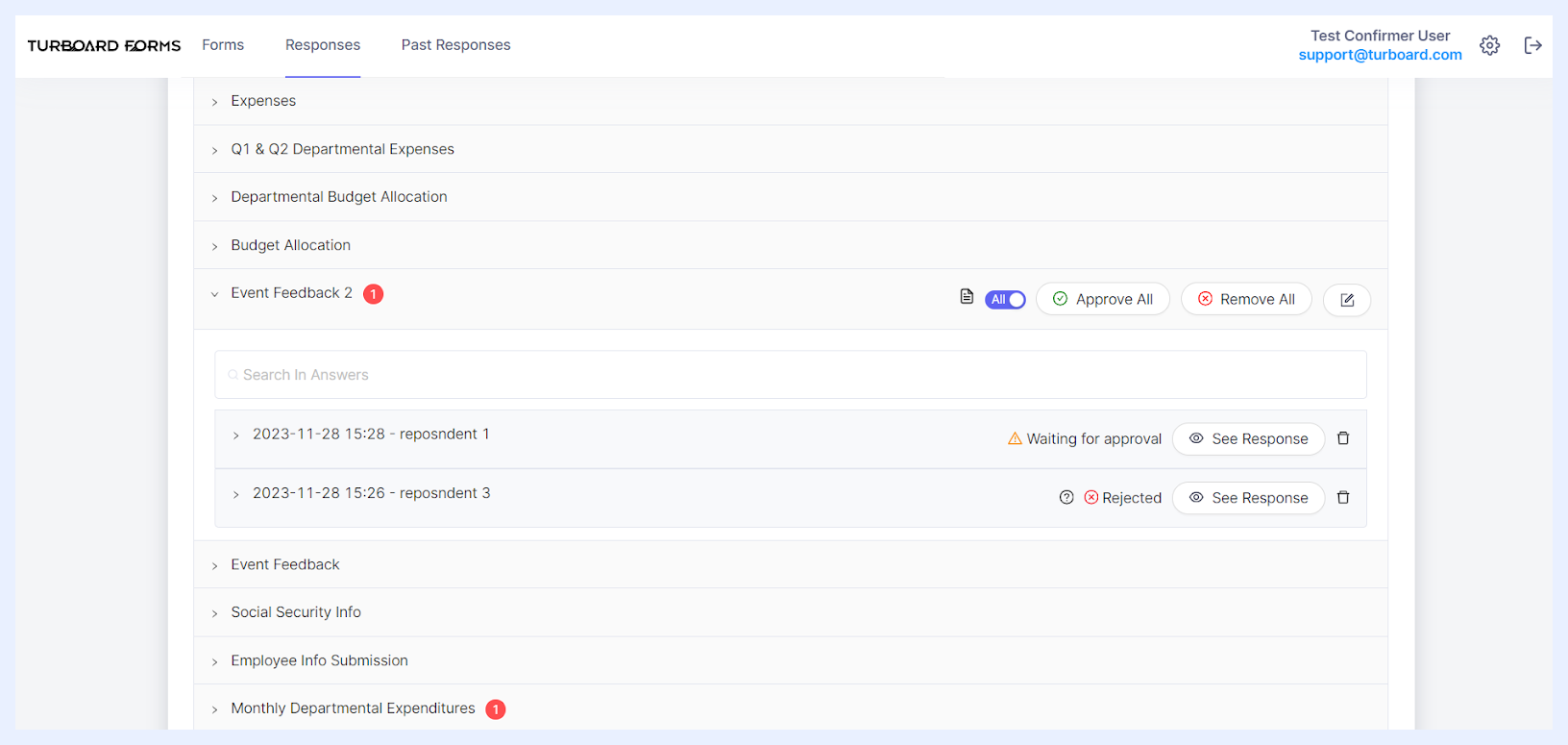Click the logout icon in header
This screenshot has width=1568, height=745.
point(1533,45)
